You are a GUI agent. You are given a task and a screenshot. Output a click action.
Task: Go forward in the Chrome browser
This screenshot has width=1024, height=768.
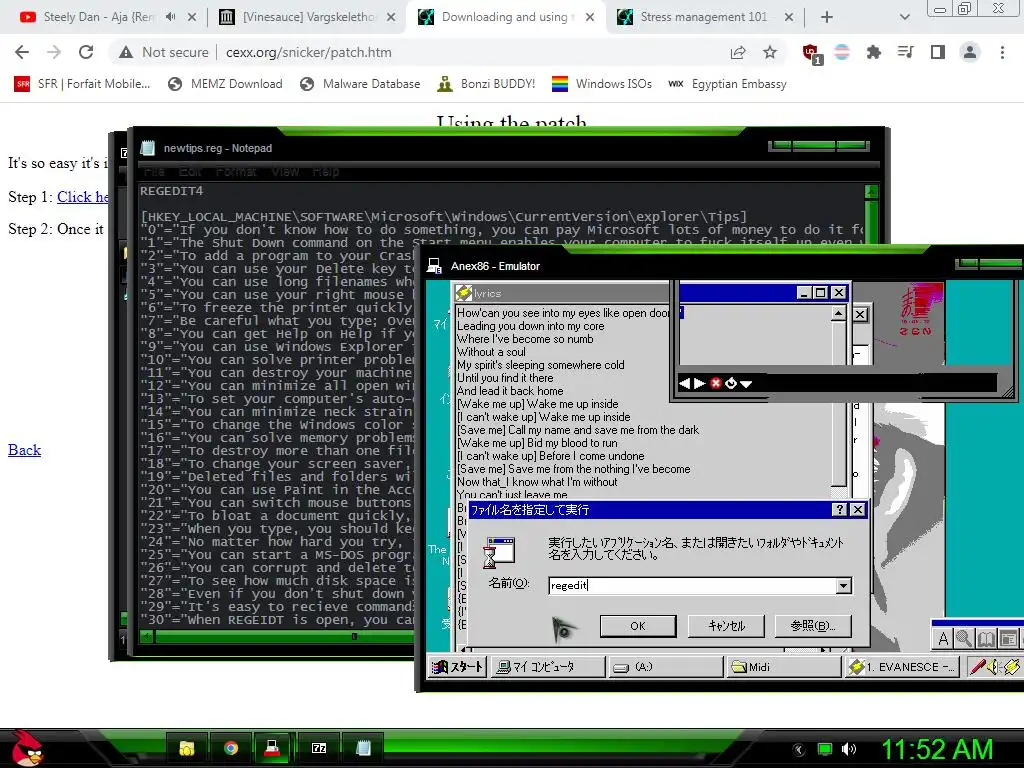coord(54,52)
